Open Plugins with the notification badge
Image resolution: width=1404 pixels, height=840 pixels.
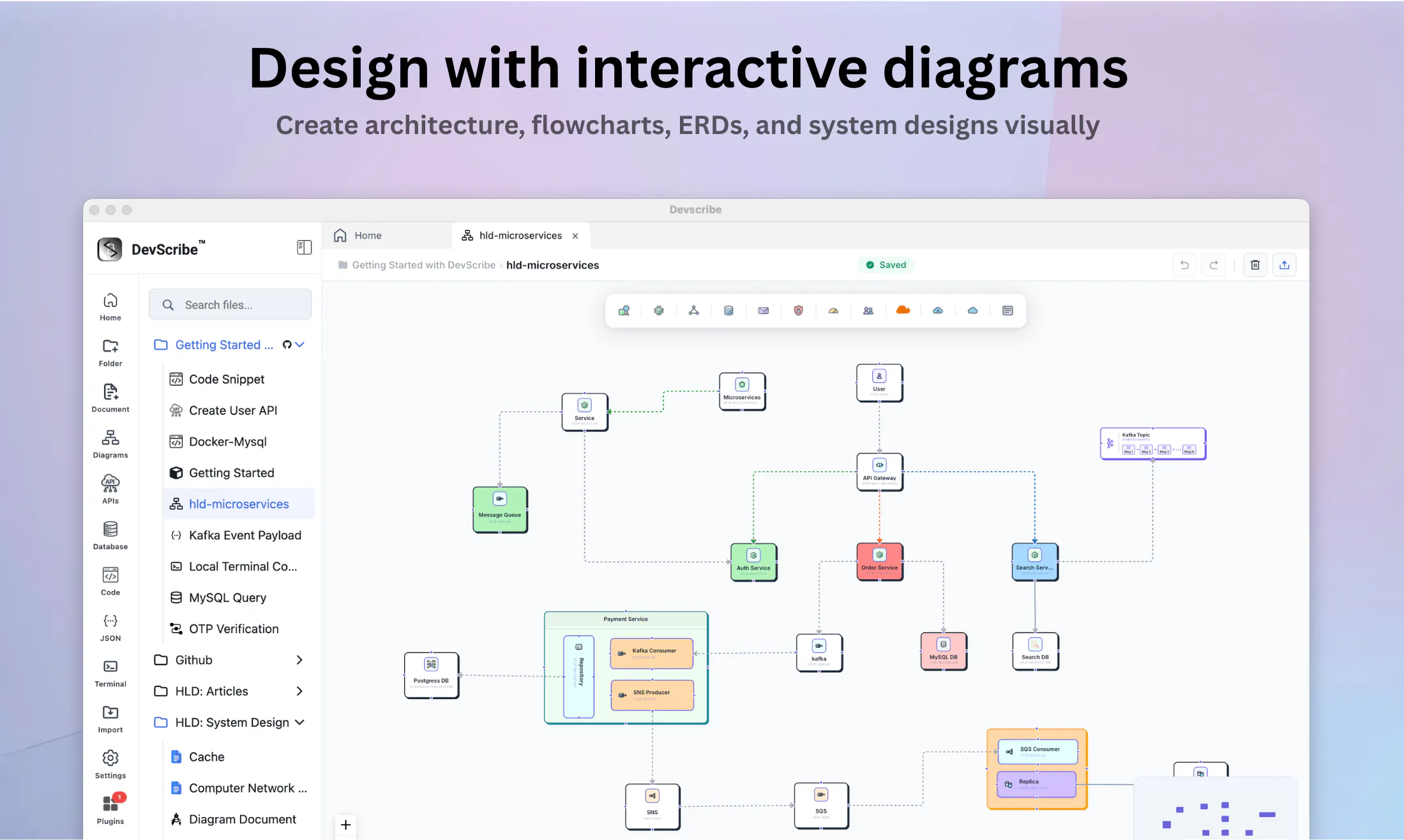pos(110,810)
